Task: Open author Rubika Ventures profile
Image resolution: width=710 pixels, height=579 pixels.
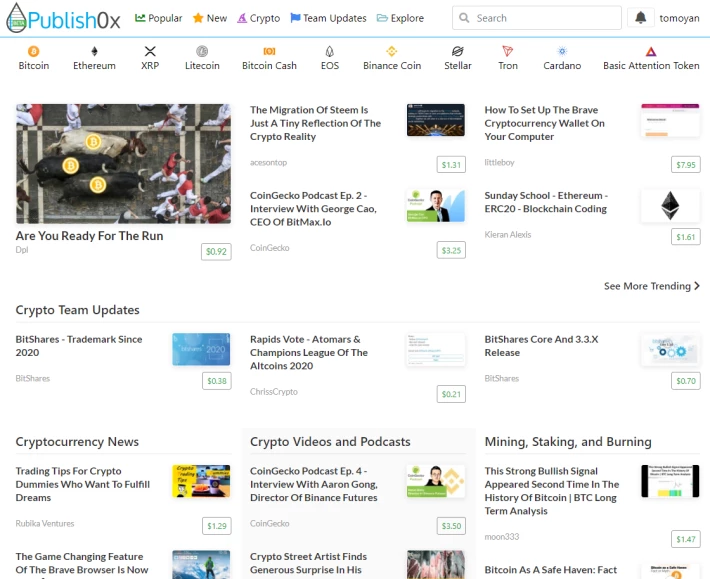Action: [45, 523]
